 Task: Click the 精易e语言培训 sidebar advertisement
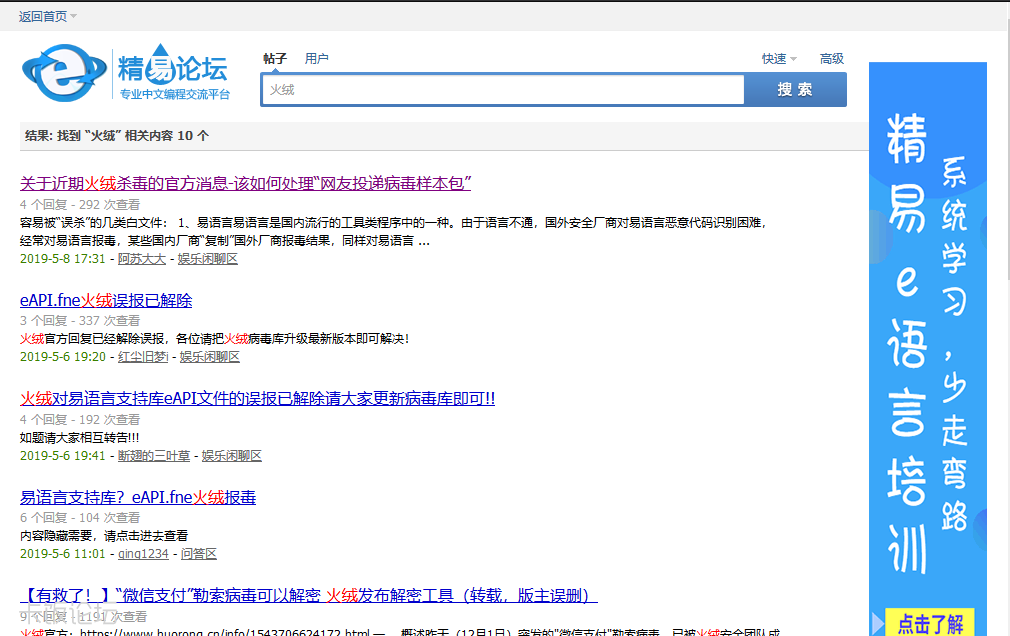click(x=927, y=330)
